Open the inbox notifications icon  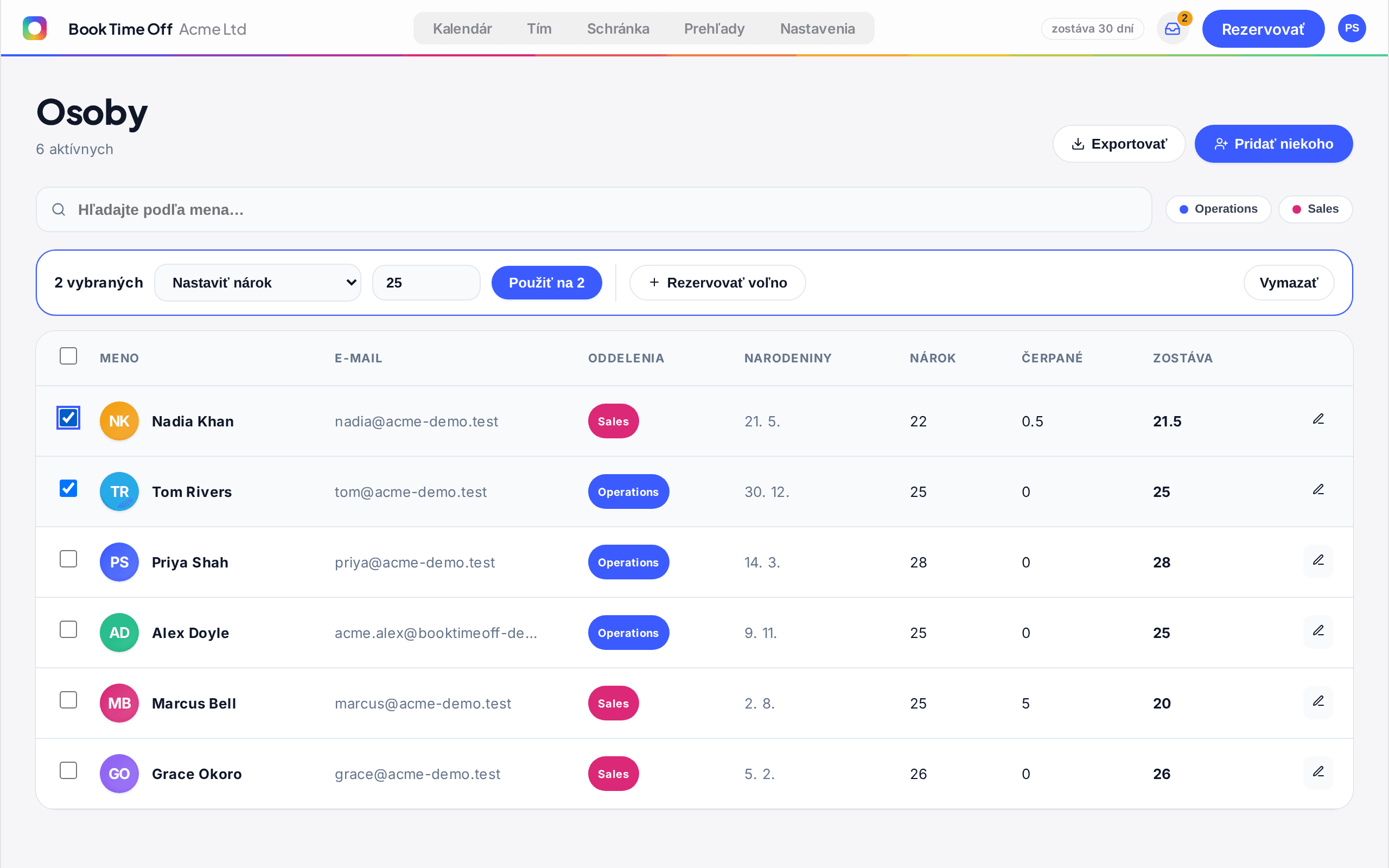coord(1172,29)
